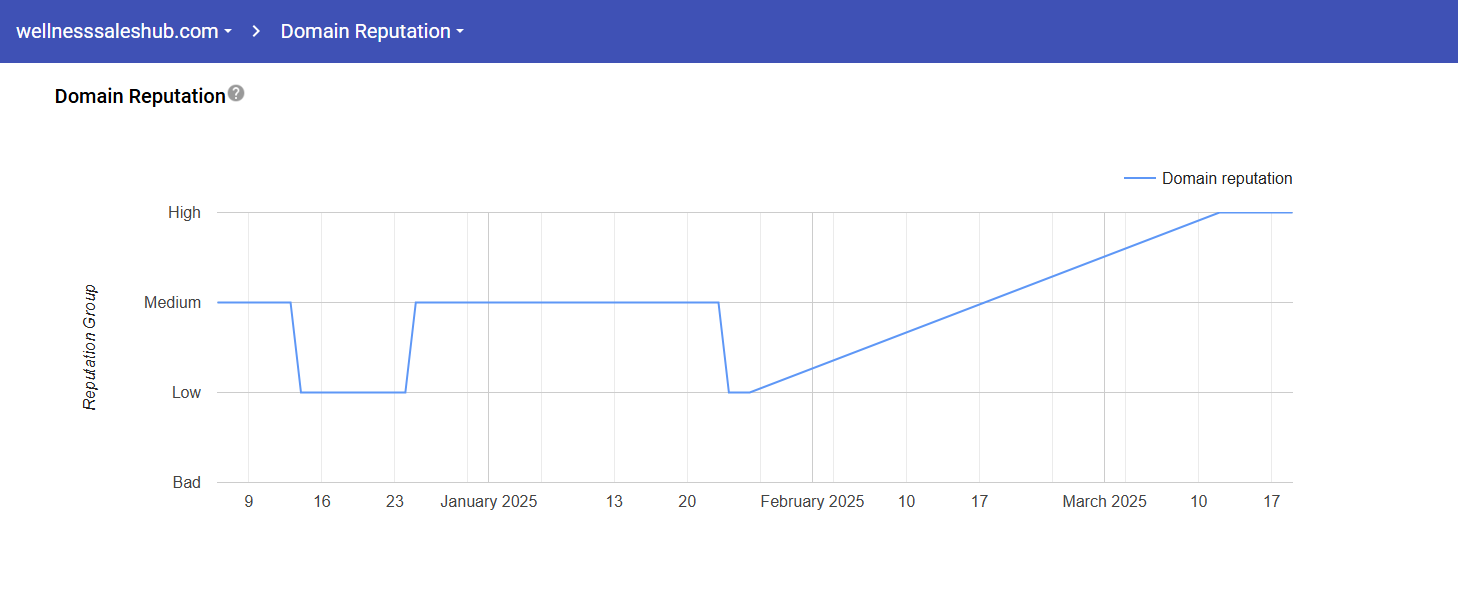Click the Reputation Group axis title
The width and height of the screenshot is (1458, 612).
[90, 347]
